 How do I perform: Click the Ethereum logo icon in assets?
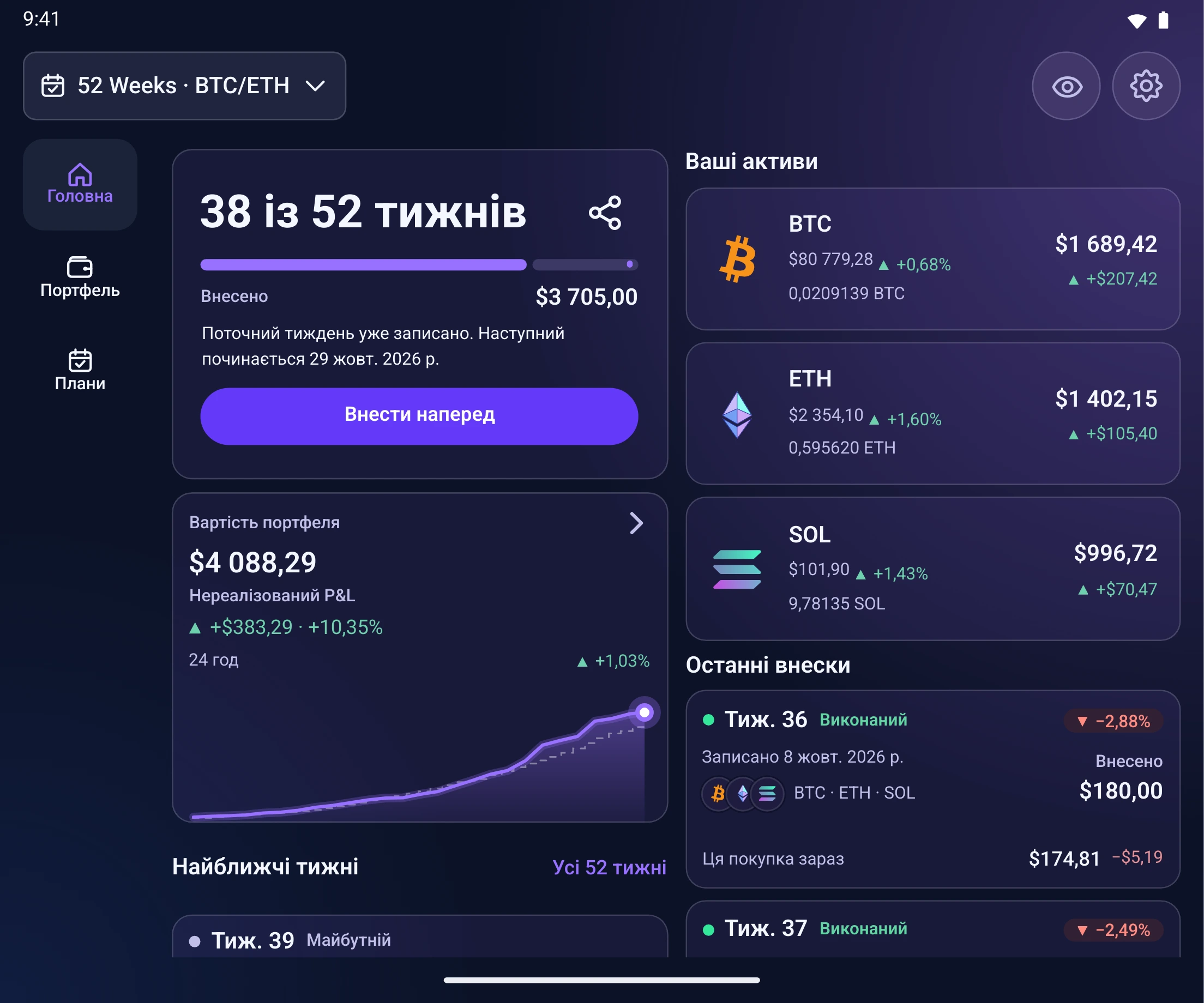pos(737,414)
